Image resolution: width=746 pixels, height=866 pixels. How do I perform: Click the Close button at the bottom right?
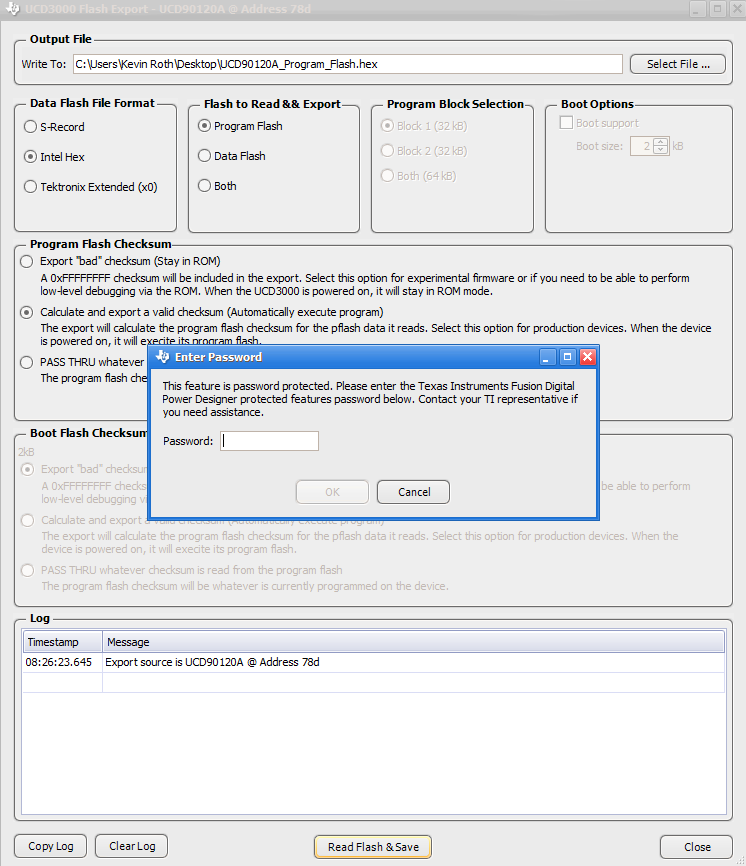(x=697, y=847)
